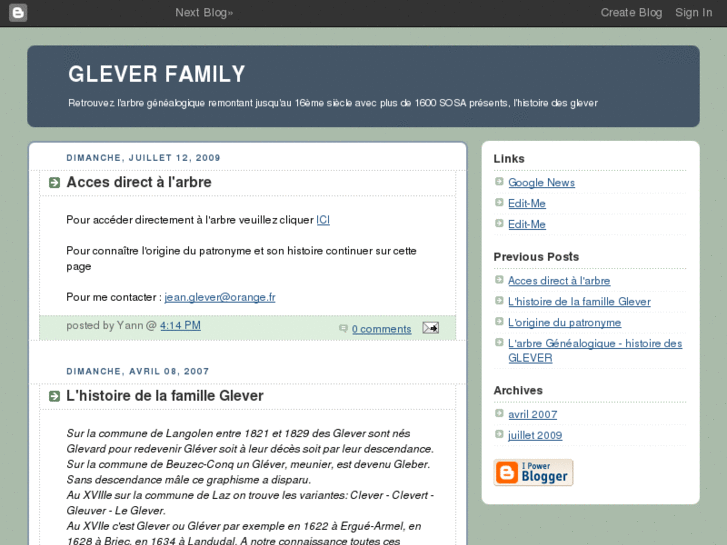Open the Next Blog link

pyautogui.click(x=204, y=13)
